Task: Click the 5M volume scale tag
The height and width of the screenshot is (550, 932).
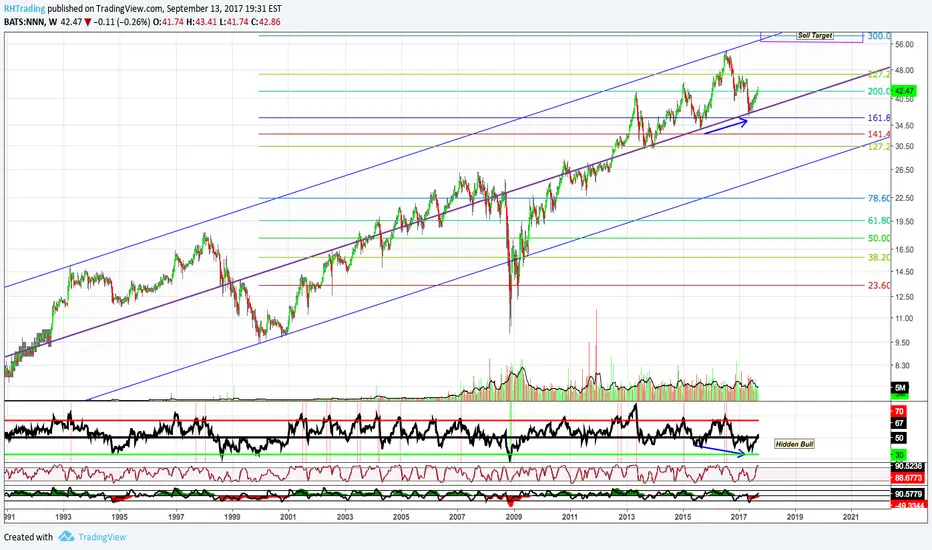Action: coord(899,388)
